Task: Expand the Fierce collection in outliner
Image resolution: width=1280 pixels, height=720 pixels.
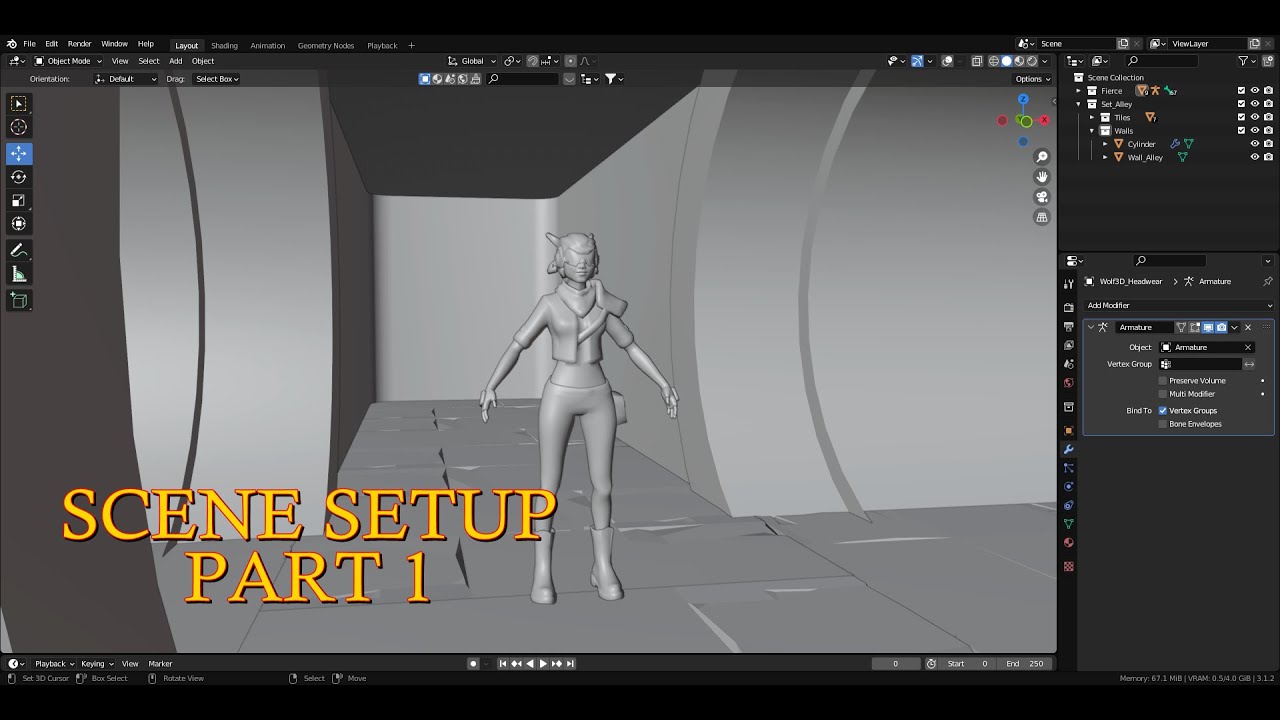Action: coord(1079,91)
